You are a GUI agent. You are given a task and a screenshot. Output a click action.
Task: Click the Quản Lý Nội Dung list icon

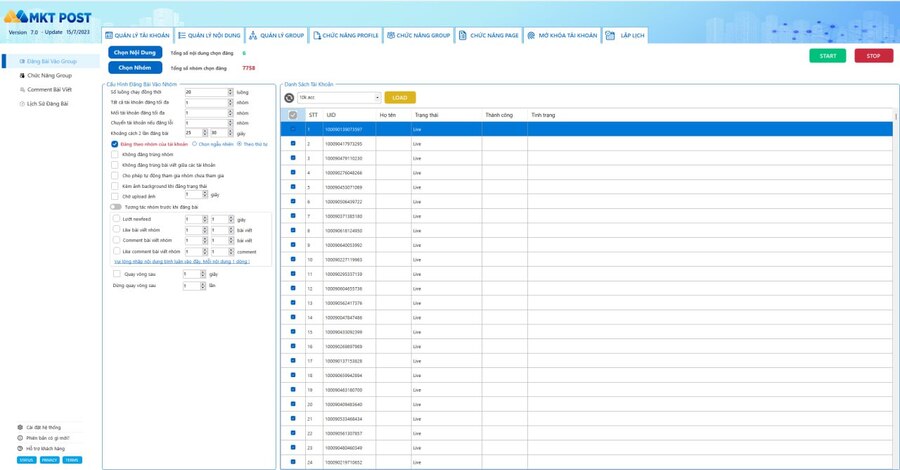(182, 36)
